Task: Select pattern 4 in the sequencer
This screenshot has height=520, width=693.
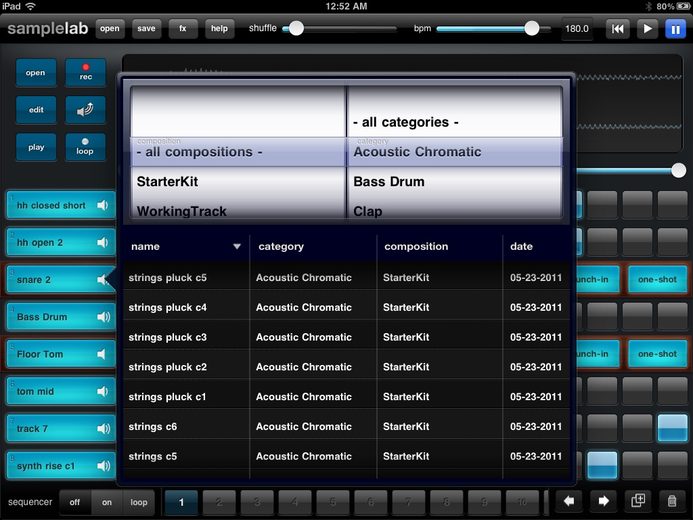Action: 295,502
